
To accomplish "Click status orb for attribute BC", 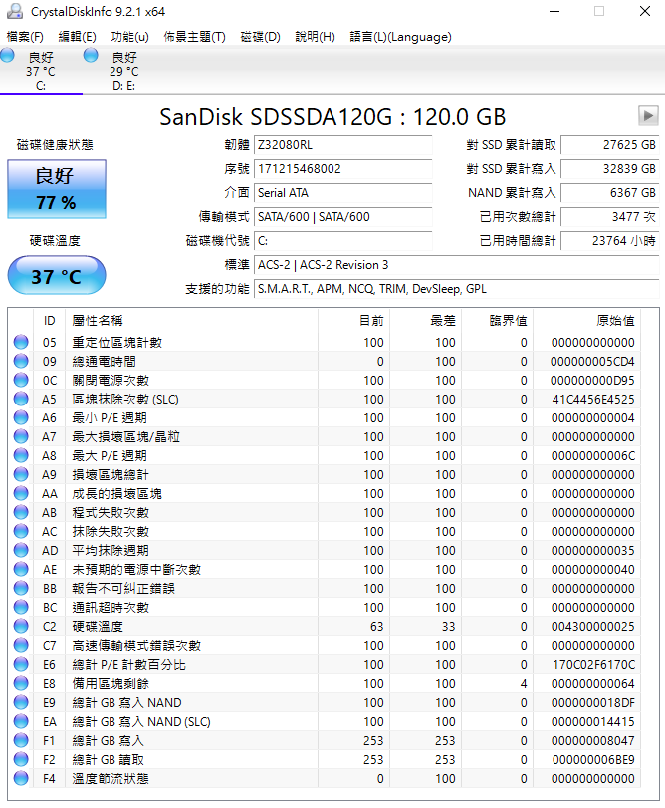I will [x=21, y=607].
